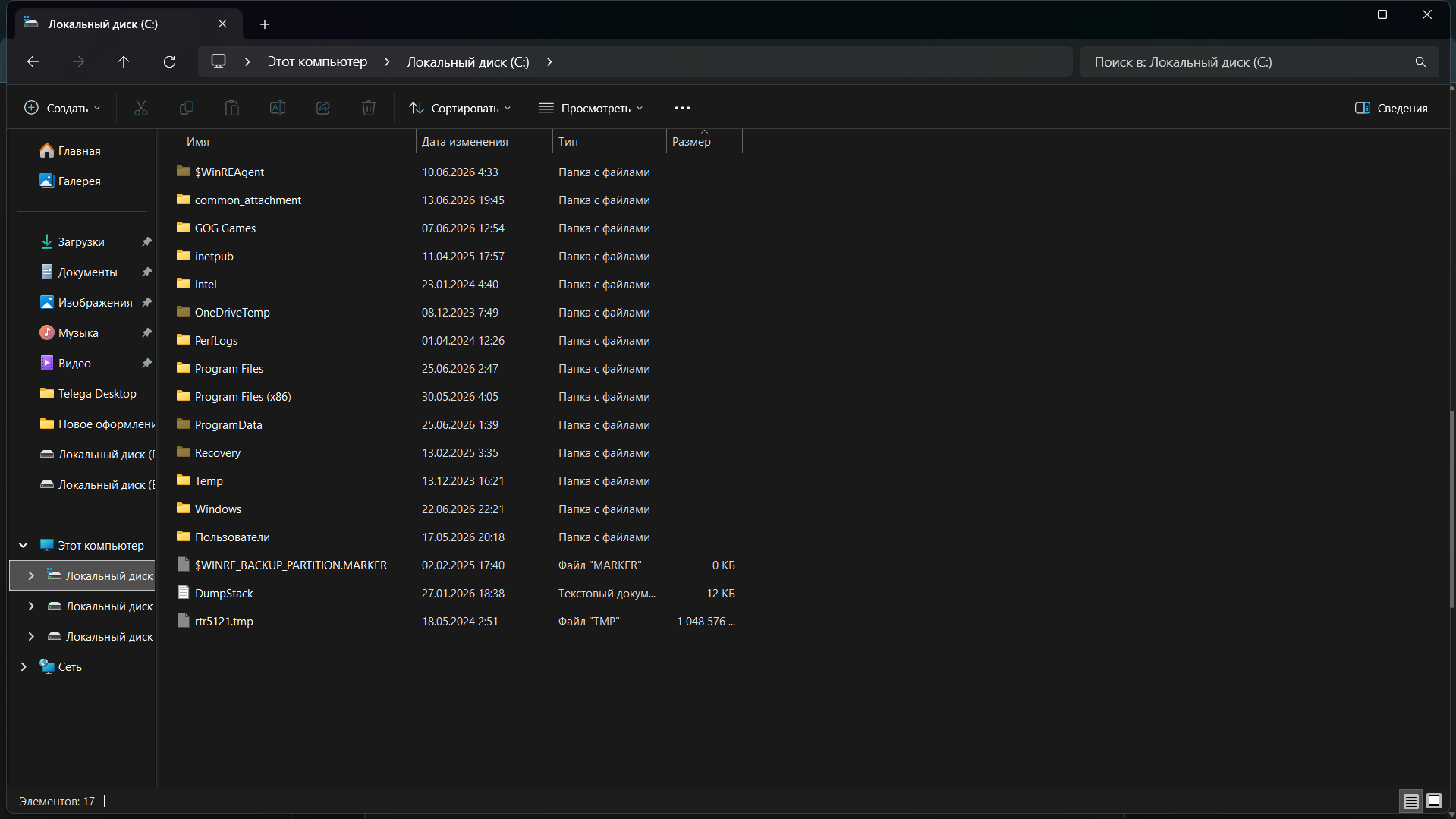The image size is (1456, 819).
Task: Collapse Этот компьютер tree node
Action: 24,546
